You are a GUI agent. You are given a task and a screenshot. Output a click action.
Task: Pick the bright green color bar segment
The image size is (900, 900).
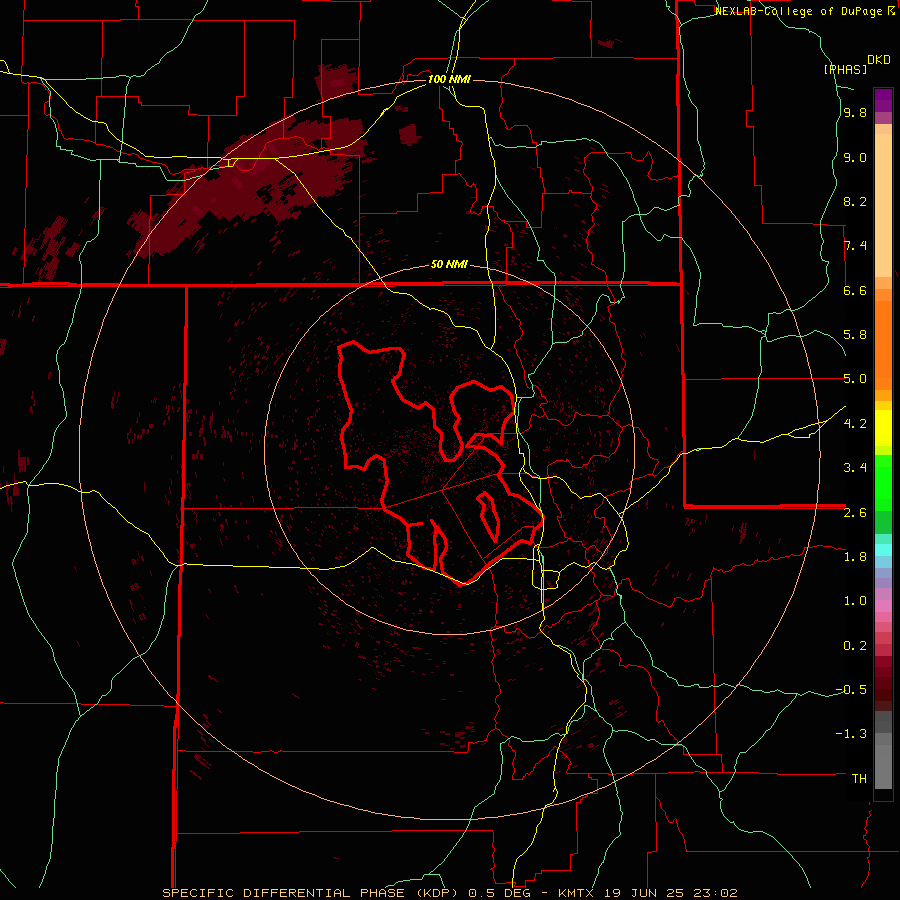point(883,483)
